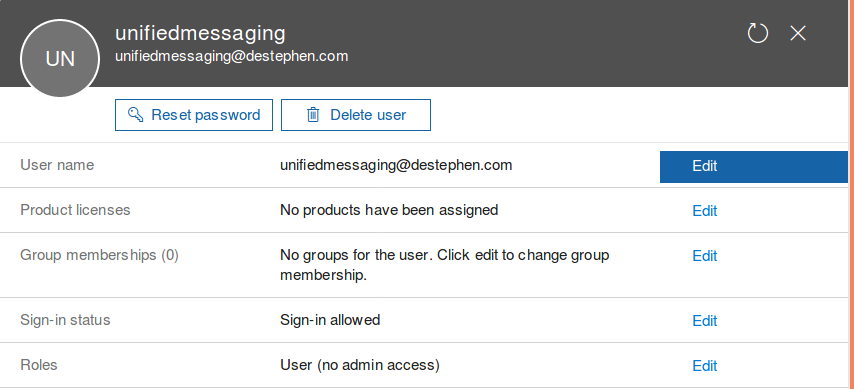Edit the User name row
Screen dimensions: 854x389
pyautogui.click(x=754, y=167)
